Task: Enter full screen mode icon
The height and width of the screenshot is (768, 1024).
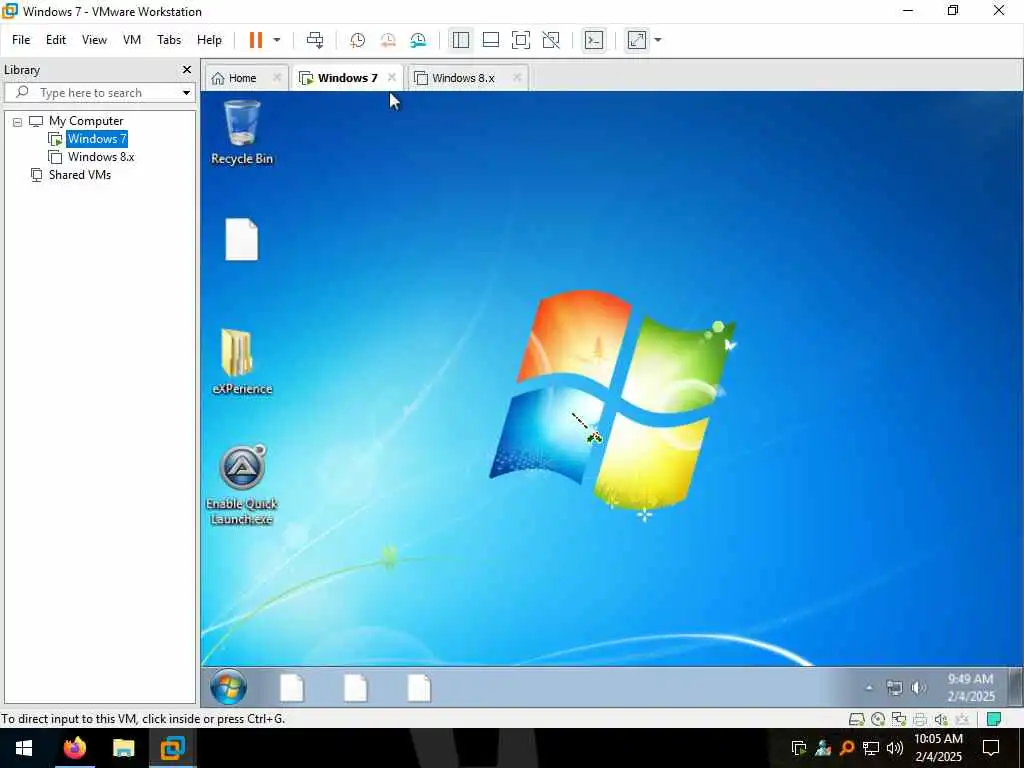Action: click(520, 40)
